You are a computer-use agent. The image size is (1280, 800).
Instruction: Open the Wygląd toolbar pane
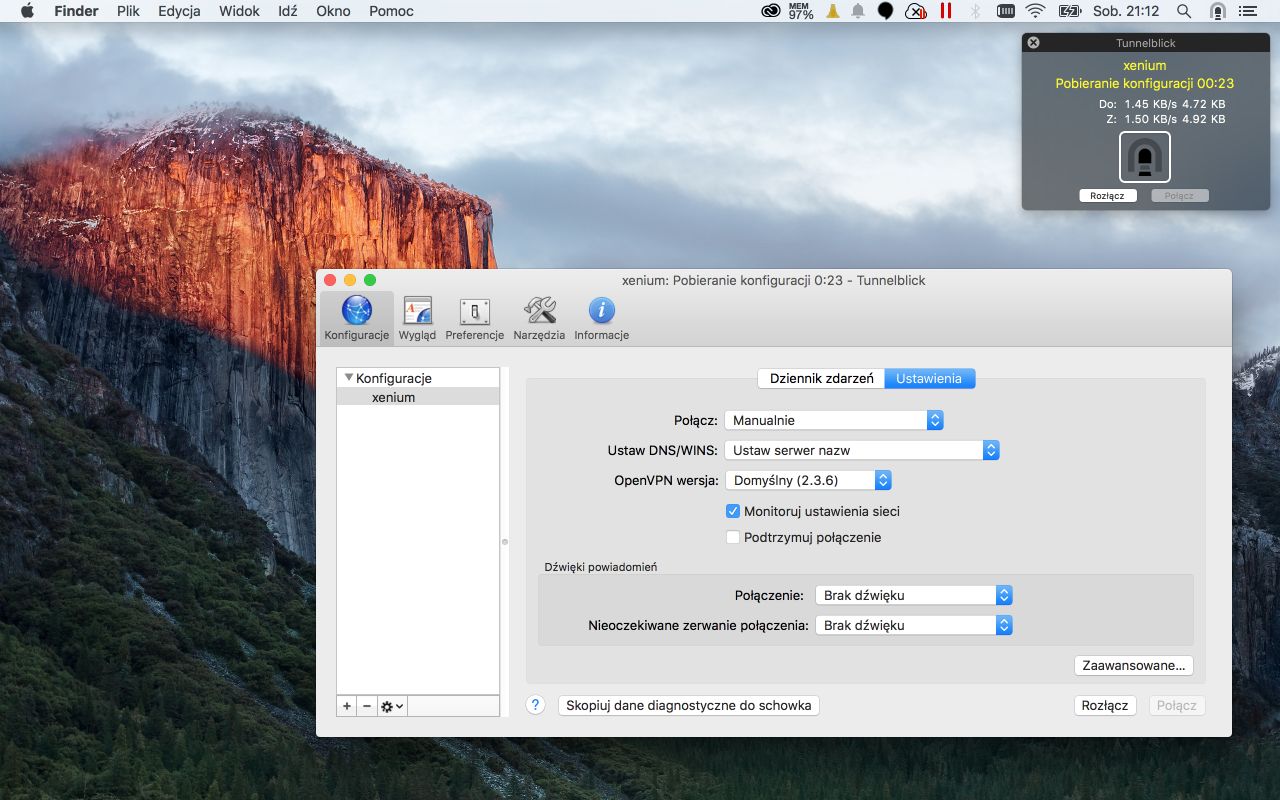[417, 318]
